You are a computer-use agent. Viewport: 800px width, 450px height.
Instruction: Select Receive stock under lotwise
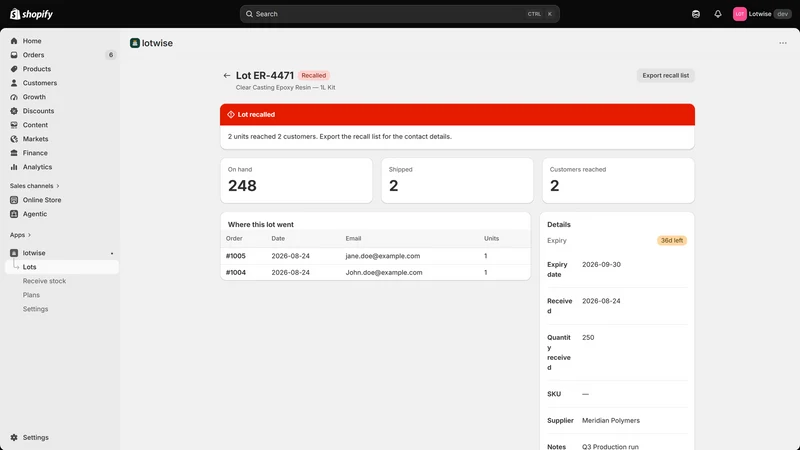point(44,281)
